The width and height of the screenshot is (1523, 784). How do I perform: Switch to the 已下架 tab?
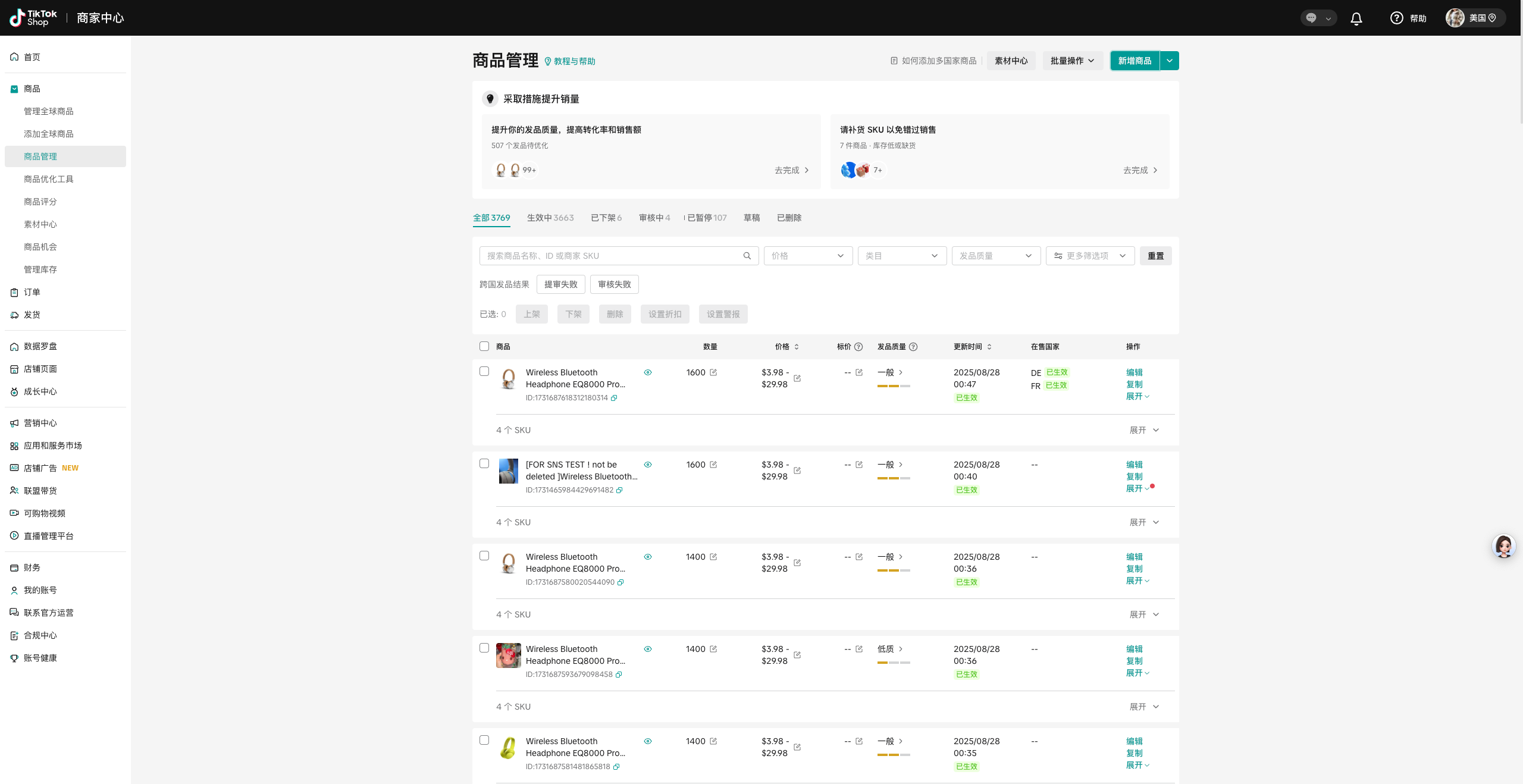606,218
